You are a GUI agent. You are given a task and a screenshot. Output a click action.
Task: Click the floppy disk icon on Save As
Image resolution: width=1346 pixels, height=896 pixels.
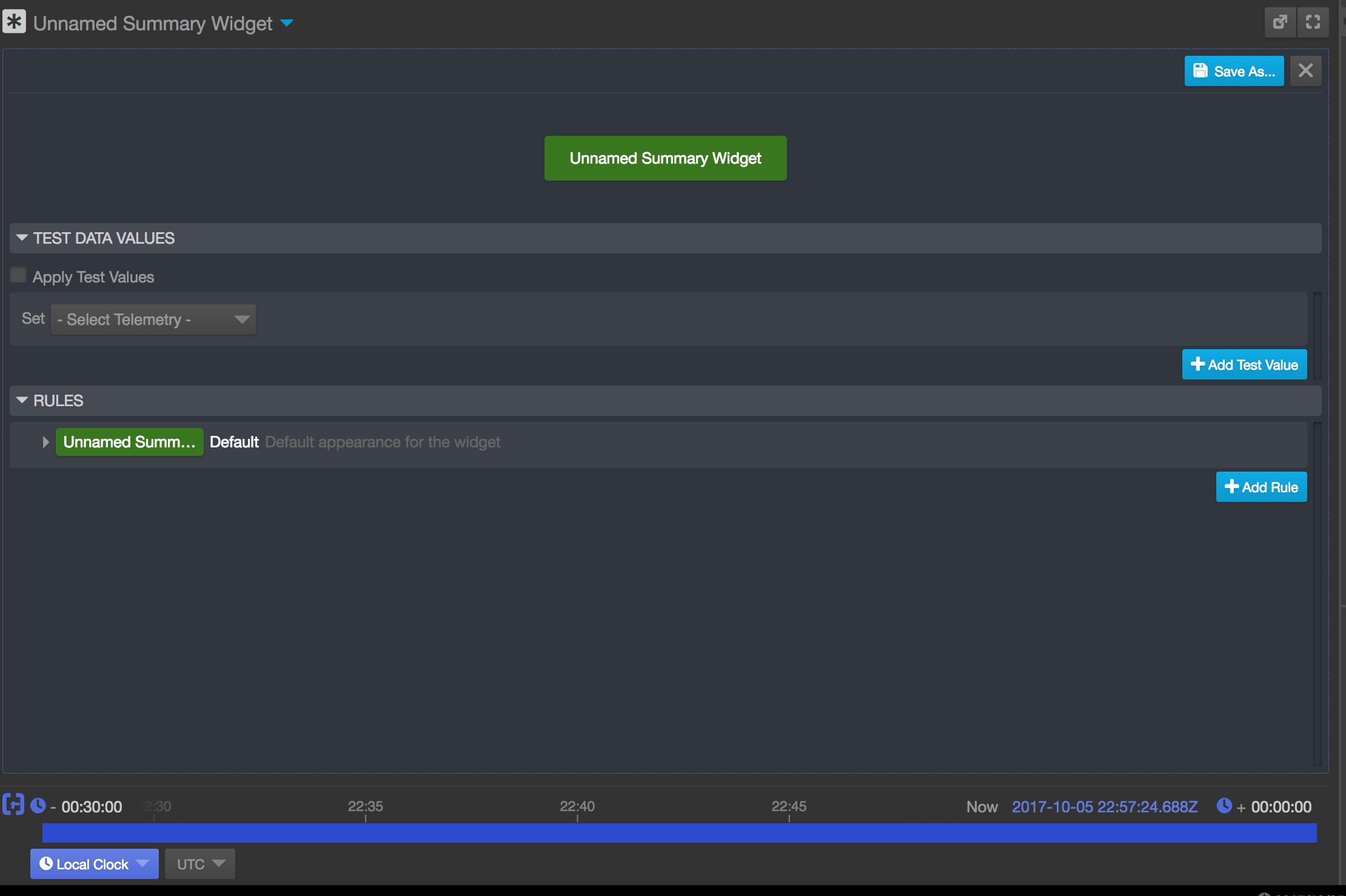coord(1201,70)
